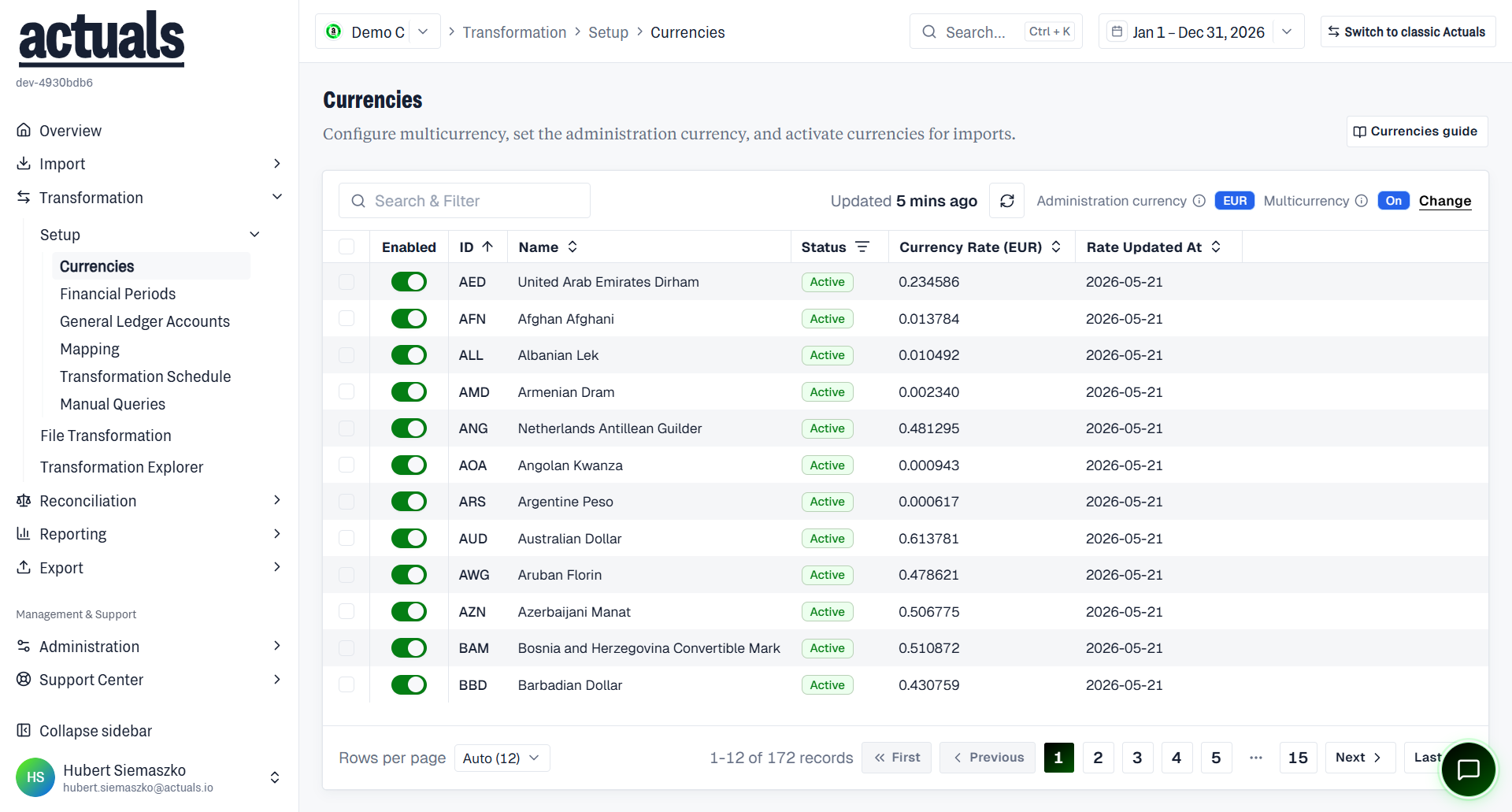Open the chat support bubble icon
Viewport: 1512px width, 812px height.
pyautogui.click(x=1468, y=769)
